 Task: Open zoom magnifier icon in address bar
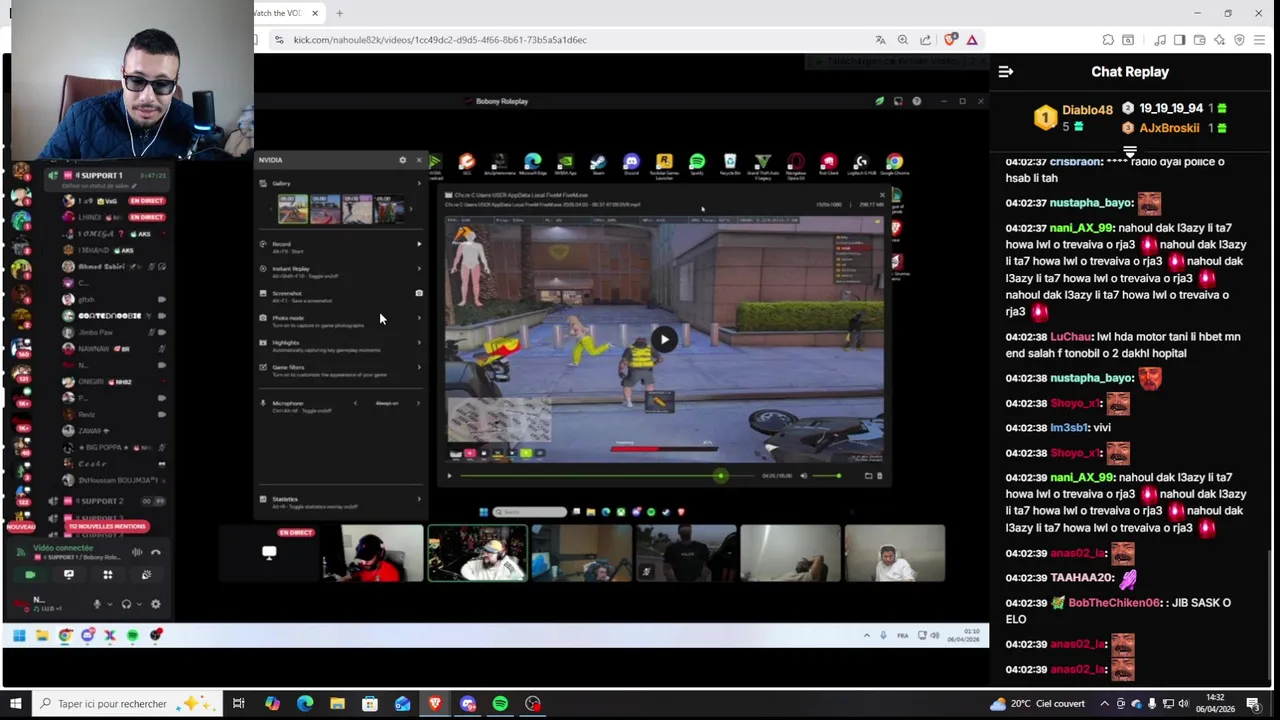point(903,40)
